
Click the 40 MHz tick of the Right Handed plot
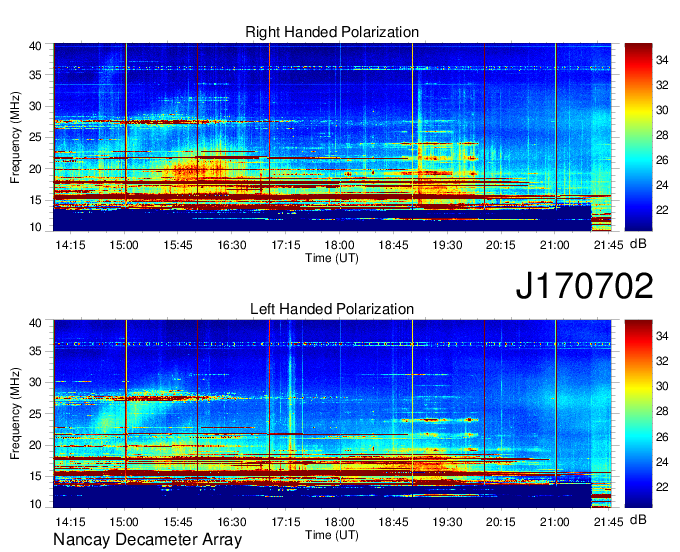click(35, 46)
